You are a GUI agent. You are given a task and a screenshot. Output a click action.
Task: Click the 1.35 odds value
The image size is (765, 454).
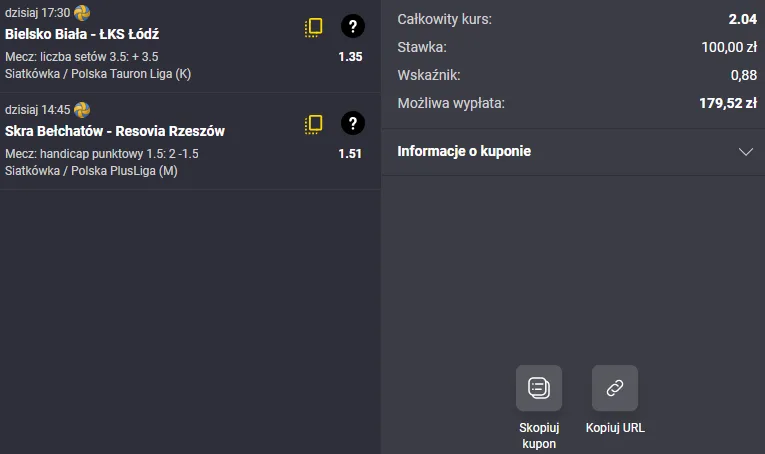point(350,57)
